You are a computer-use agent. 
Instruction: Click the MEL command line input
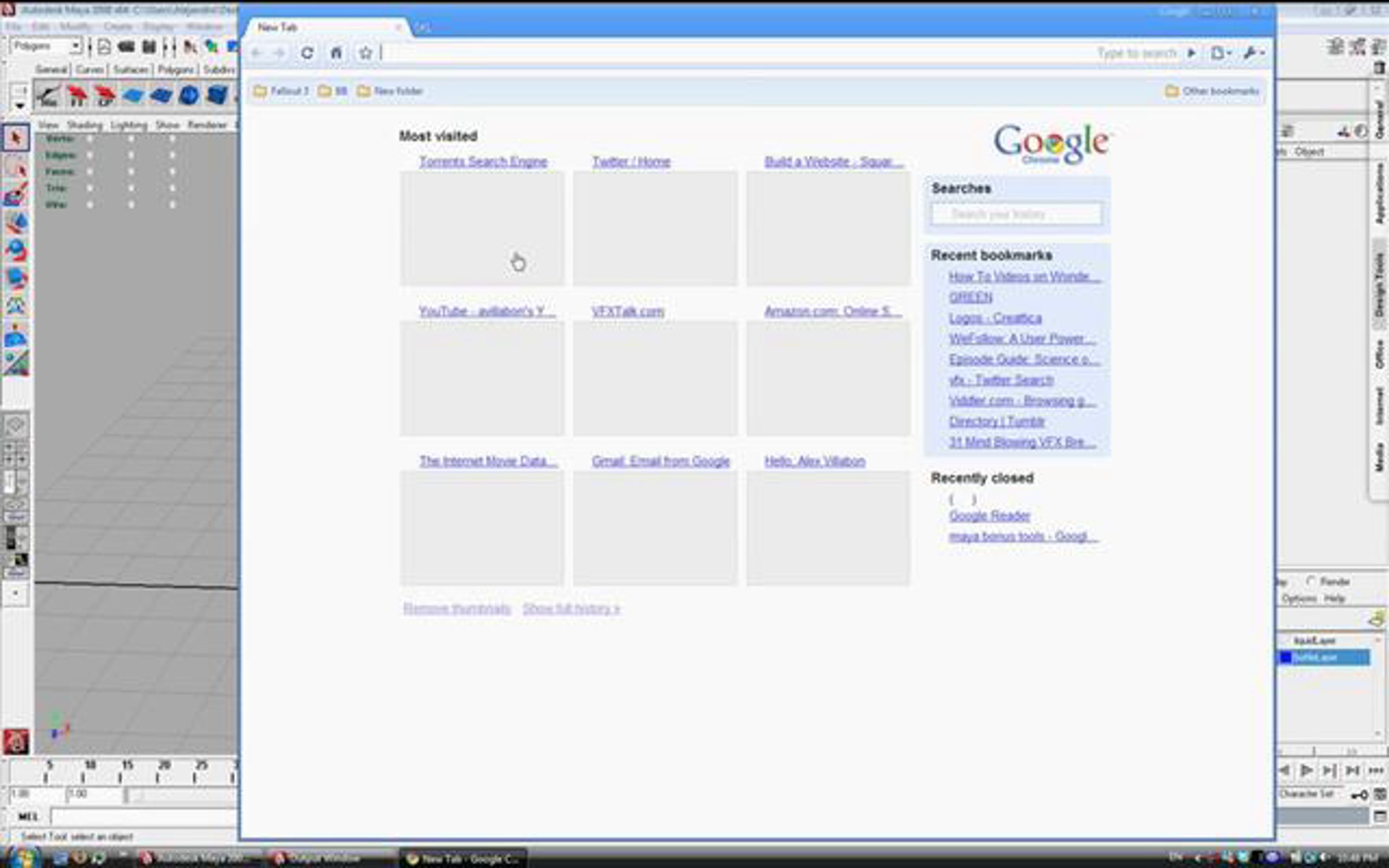pyautogui.click(x=144, y=817)
